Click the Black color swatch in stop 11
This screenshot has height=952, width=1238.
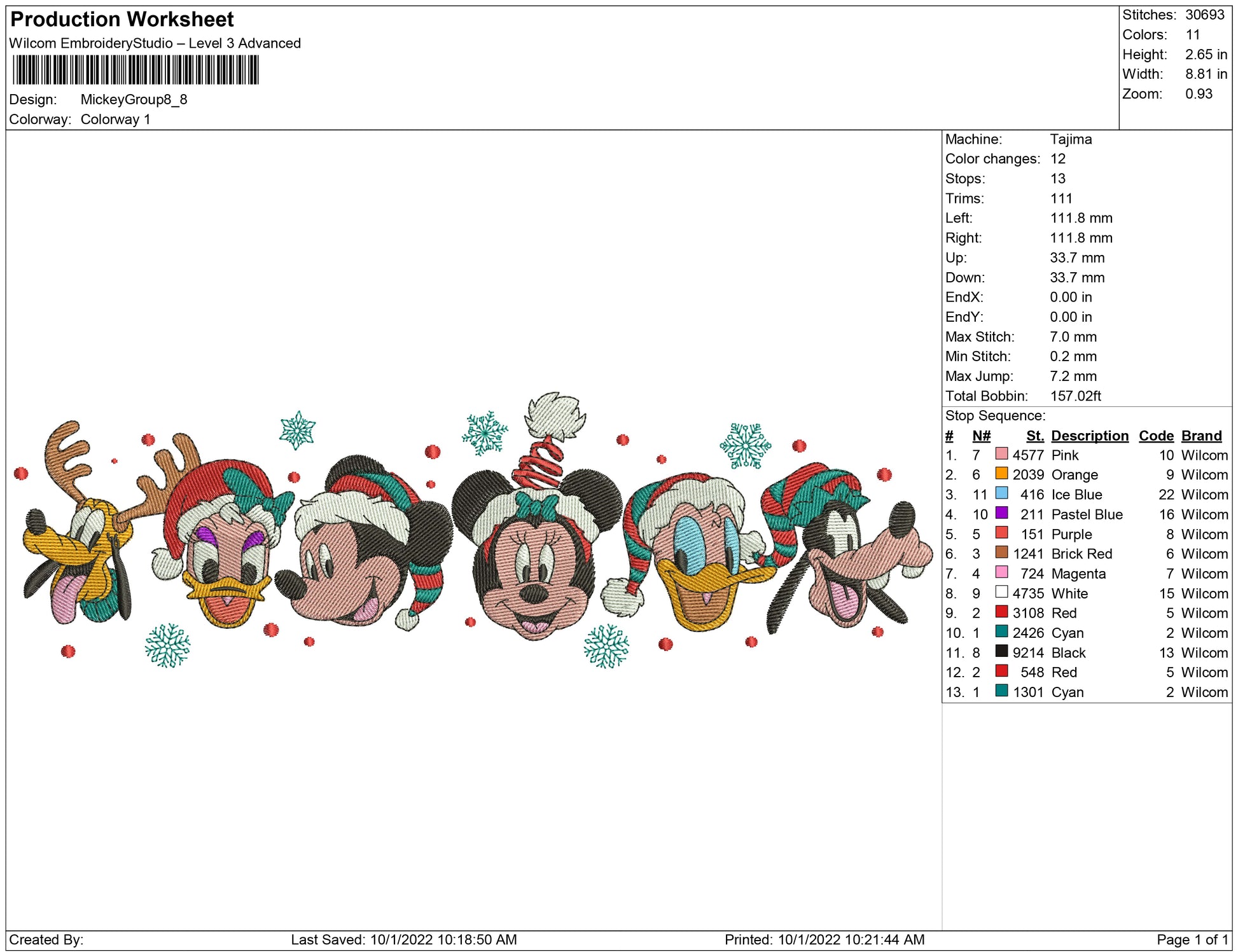1001,651
